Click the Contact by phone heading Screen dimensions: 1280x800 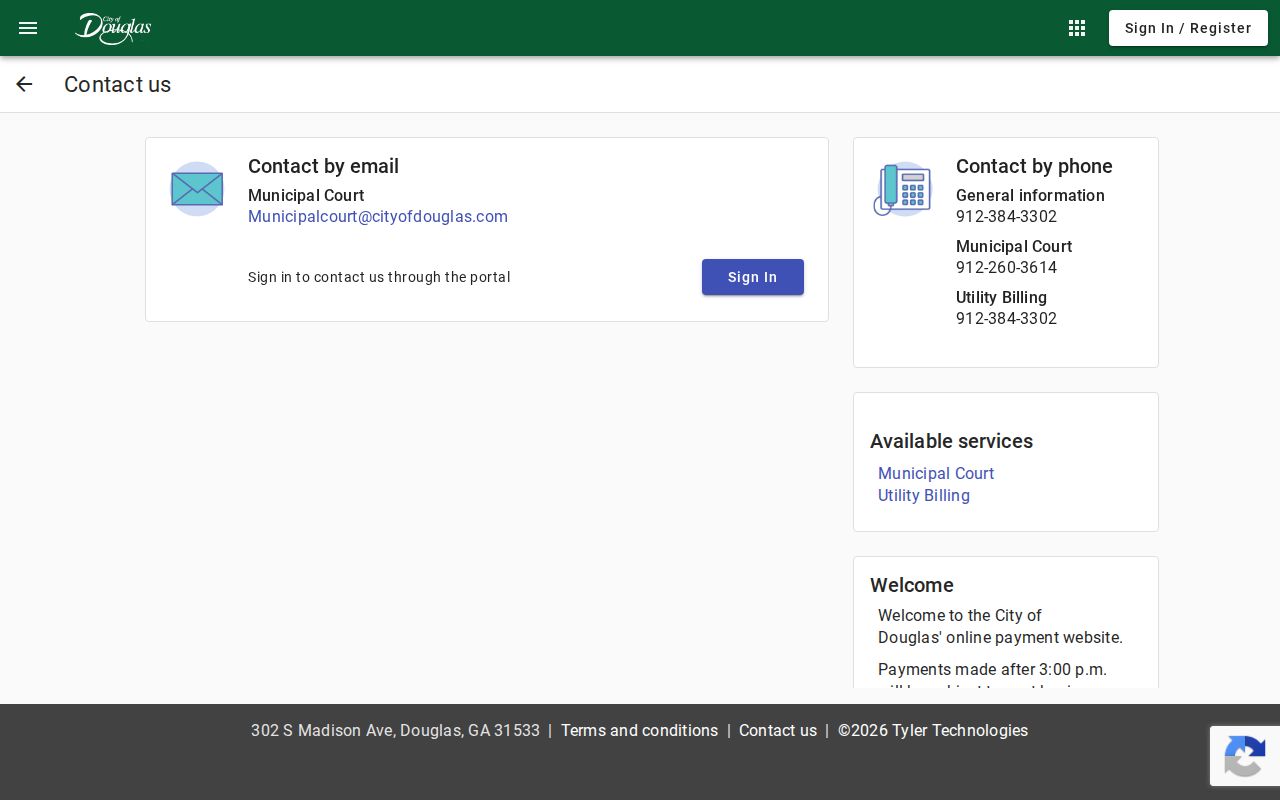click(x=1034, y=166)
